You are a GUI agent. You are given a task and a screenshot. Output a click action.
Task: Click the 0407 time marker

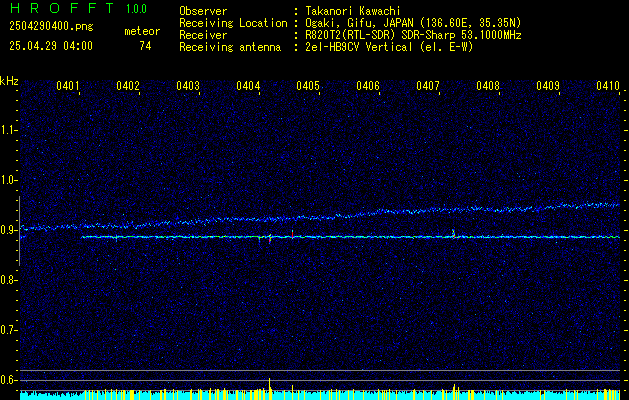[428, 86]
